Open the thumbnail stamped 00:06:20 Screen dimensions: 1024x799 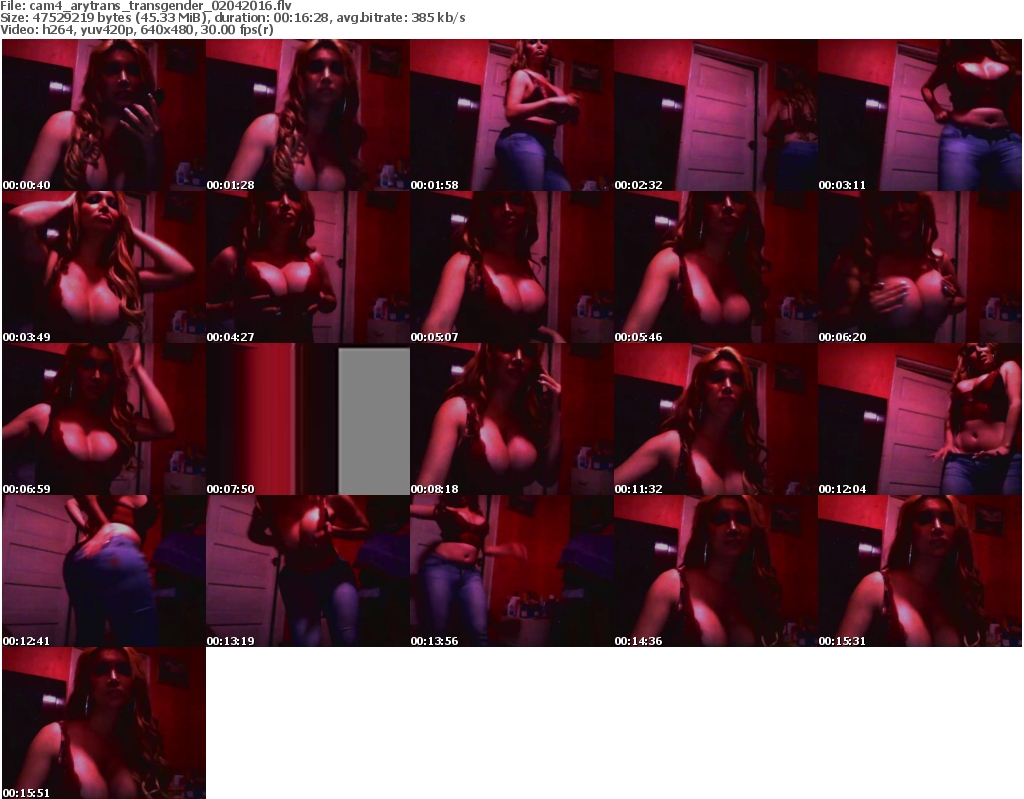pos(920,267)
